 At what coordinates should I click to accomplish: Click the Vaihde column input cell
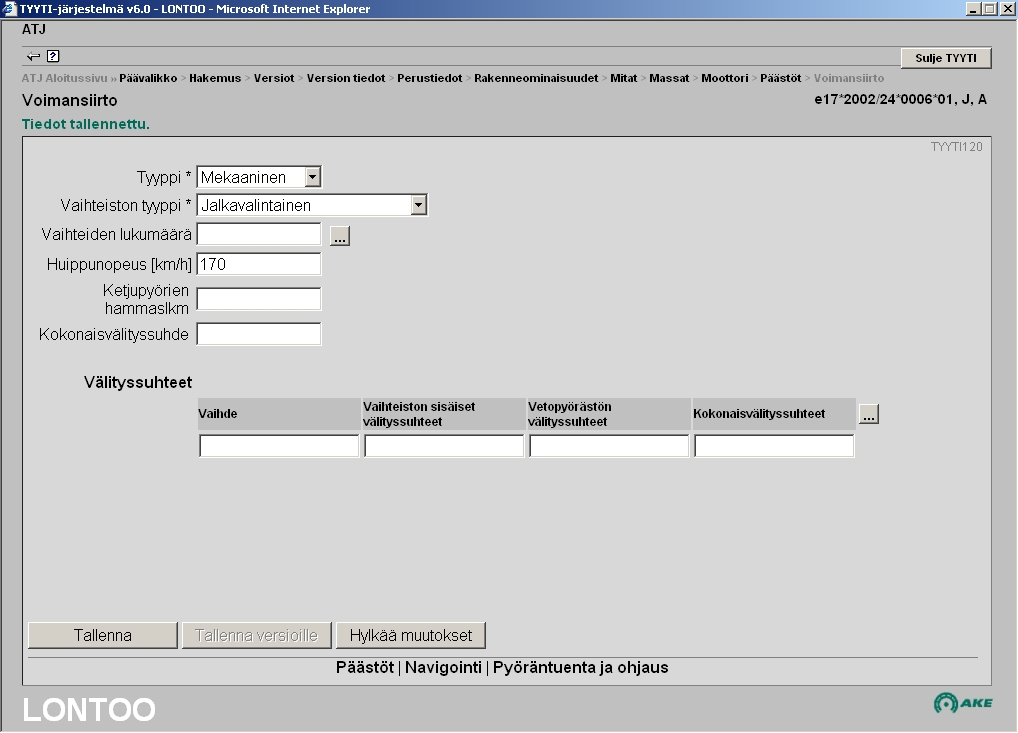pos(279,446)
